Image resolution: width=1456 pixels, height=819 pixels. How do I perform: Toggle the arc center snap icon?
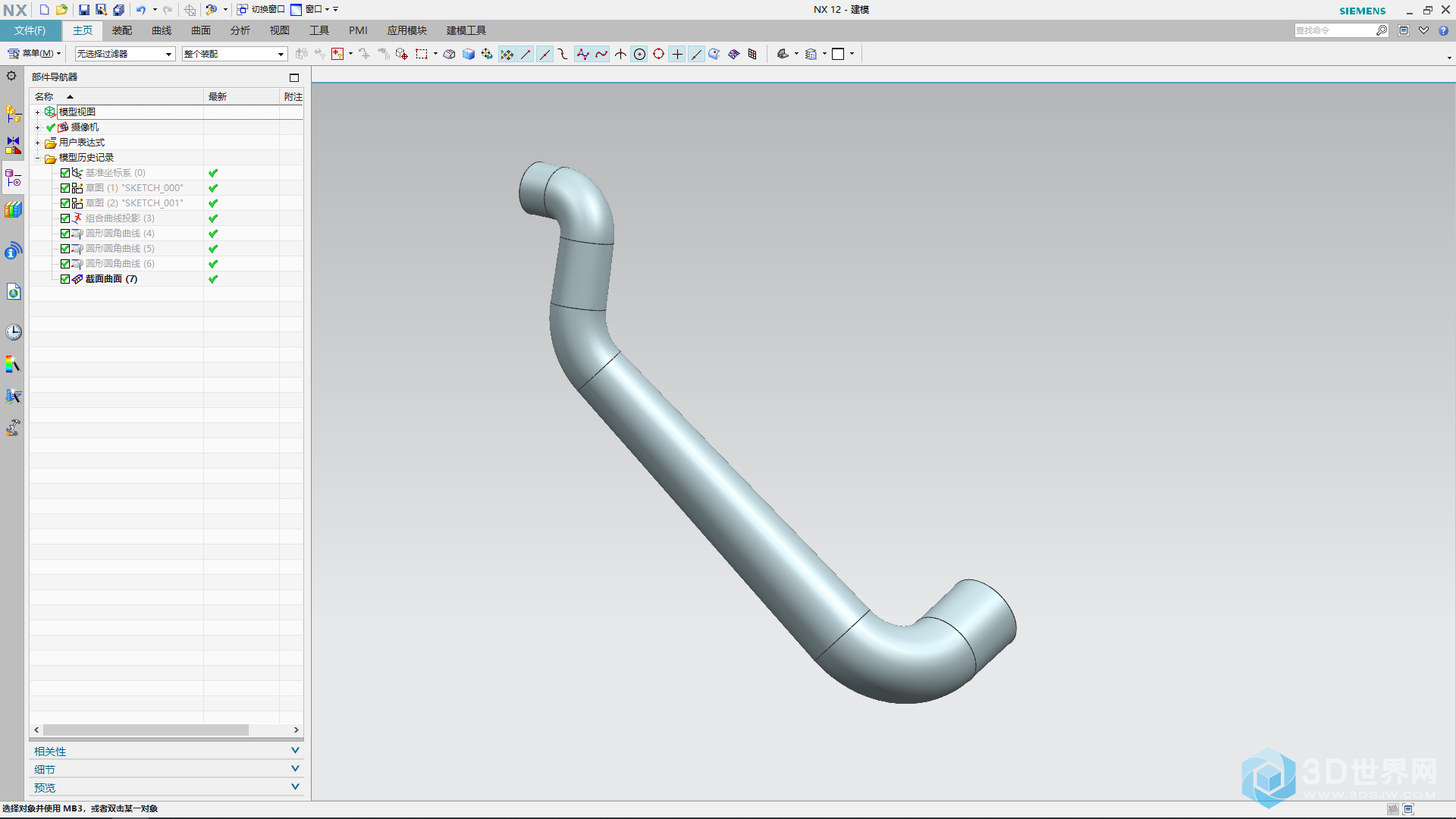pyautogui.click(x=639, y=54)
